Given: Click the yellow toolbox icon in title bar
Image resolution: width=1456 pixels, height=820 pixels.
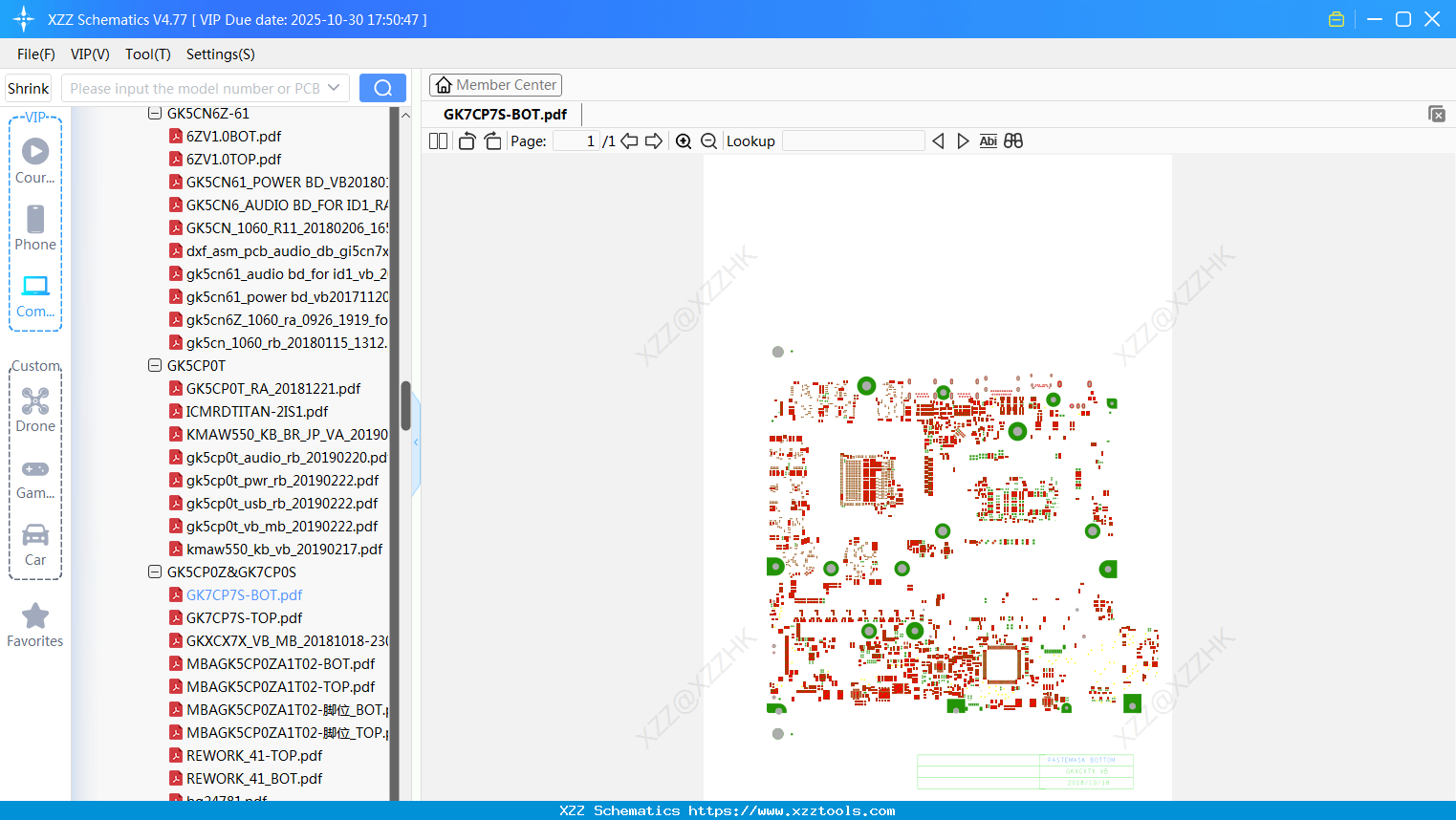Looking at the screenshot, I should pos(1336,19).
